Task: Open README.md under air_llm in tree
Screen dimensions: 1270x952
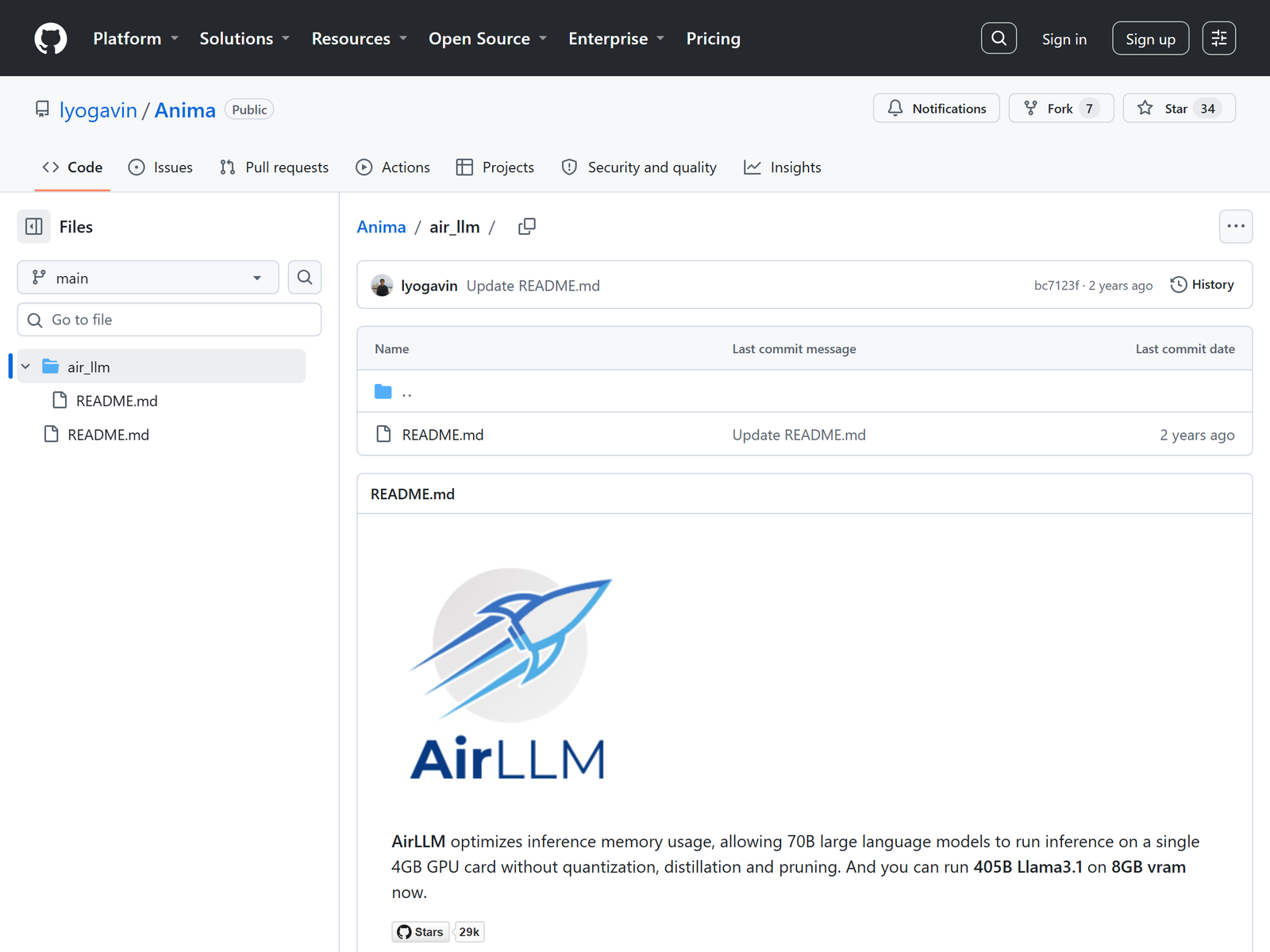Action: pyautogui.click(x=117, y=401)
